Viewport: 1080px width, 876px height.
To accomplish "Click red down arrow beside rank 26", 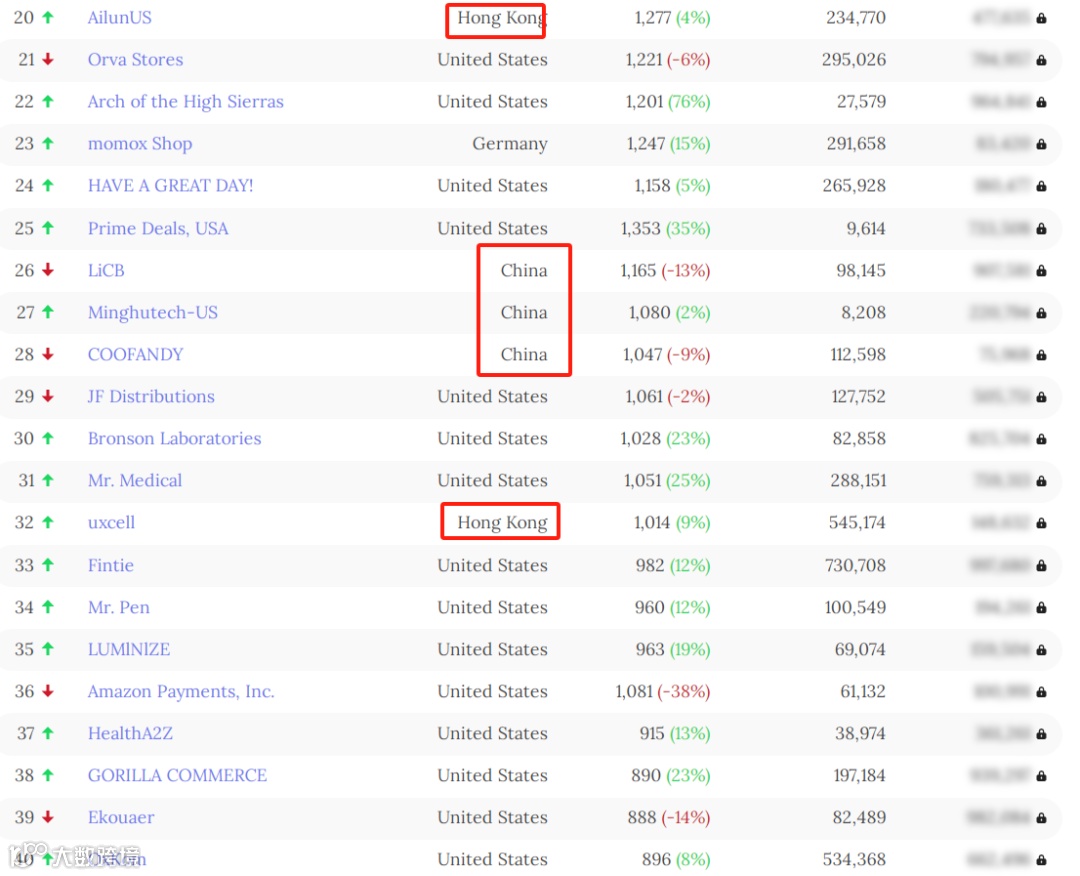I will coord(48,271).
